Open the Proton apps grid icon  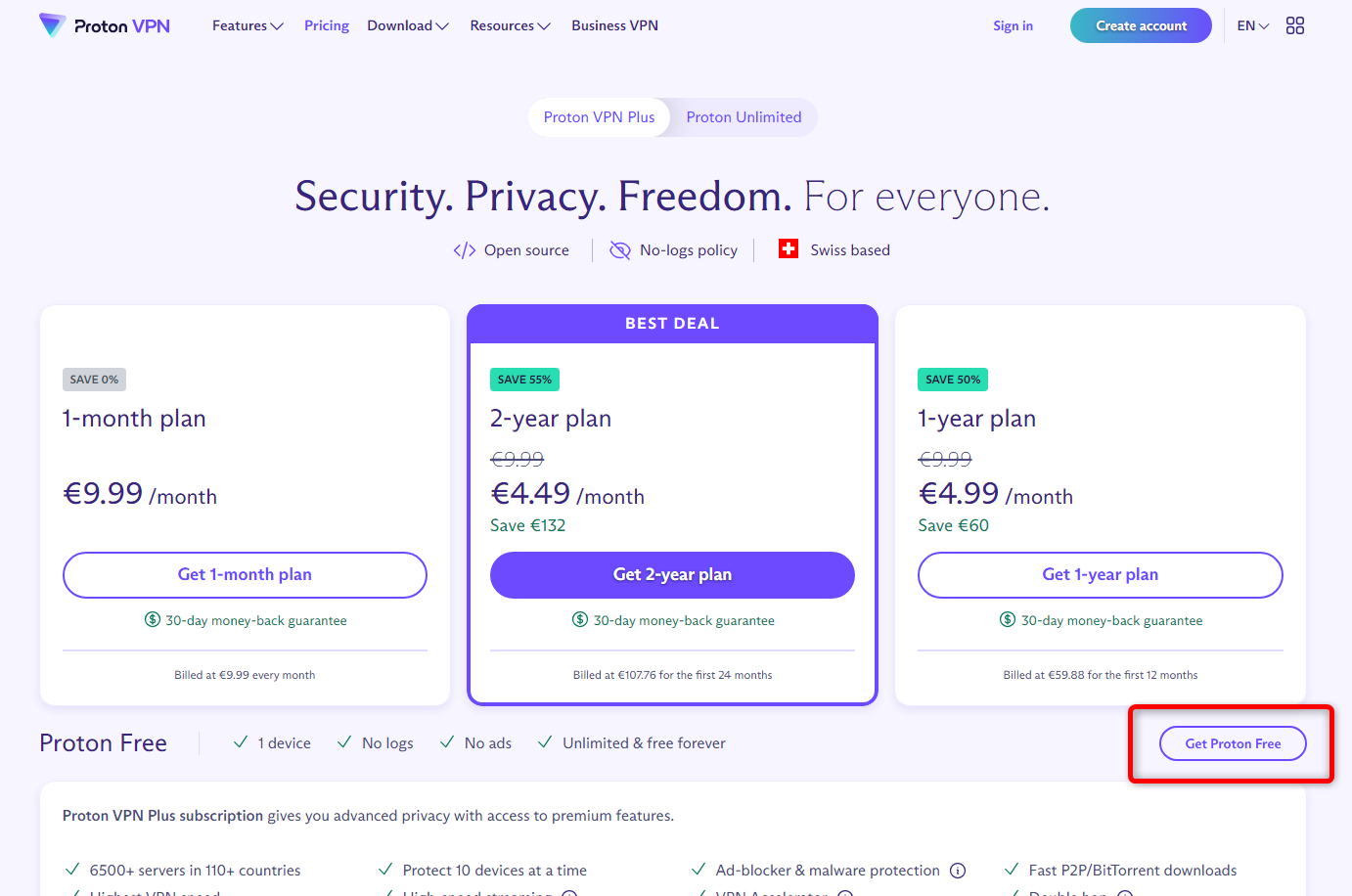coord(1295,25)
